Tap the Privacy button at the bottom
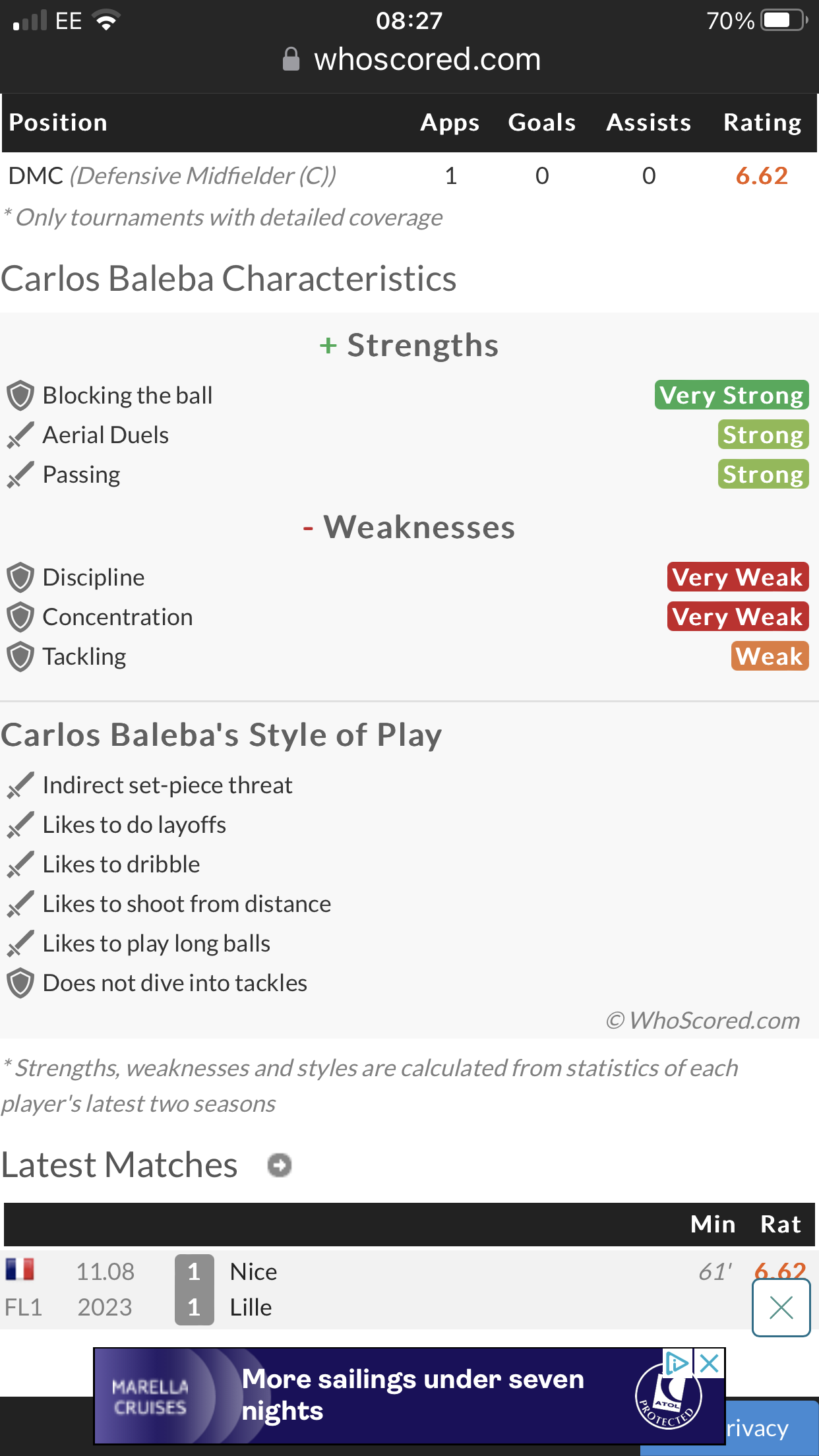819x1456 pixels. (x=757, y=1428)
